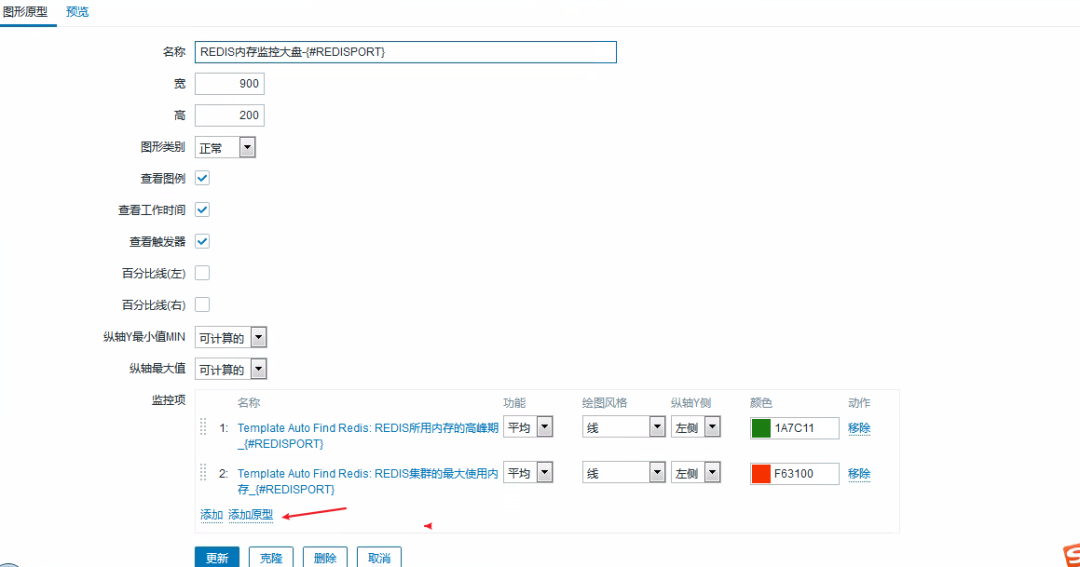Screen dimensions: 1080x567
Task: Click the 更新 button
Action: tap(217, 557)
